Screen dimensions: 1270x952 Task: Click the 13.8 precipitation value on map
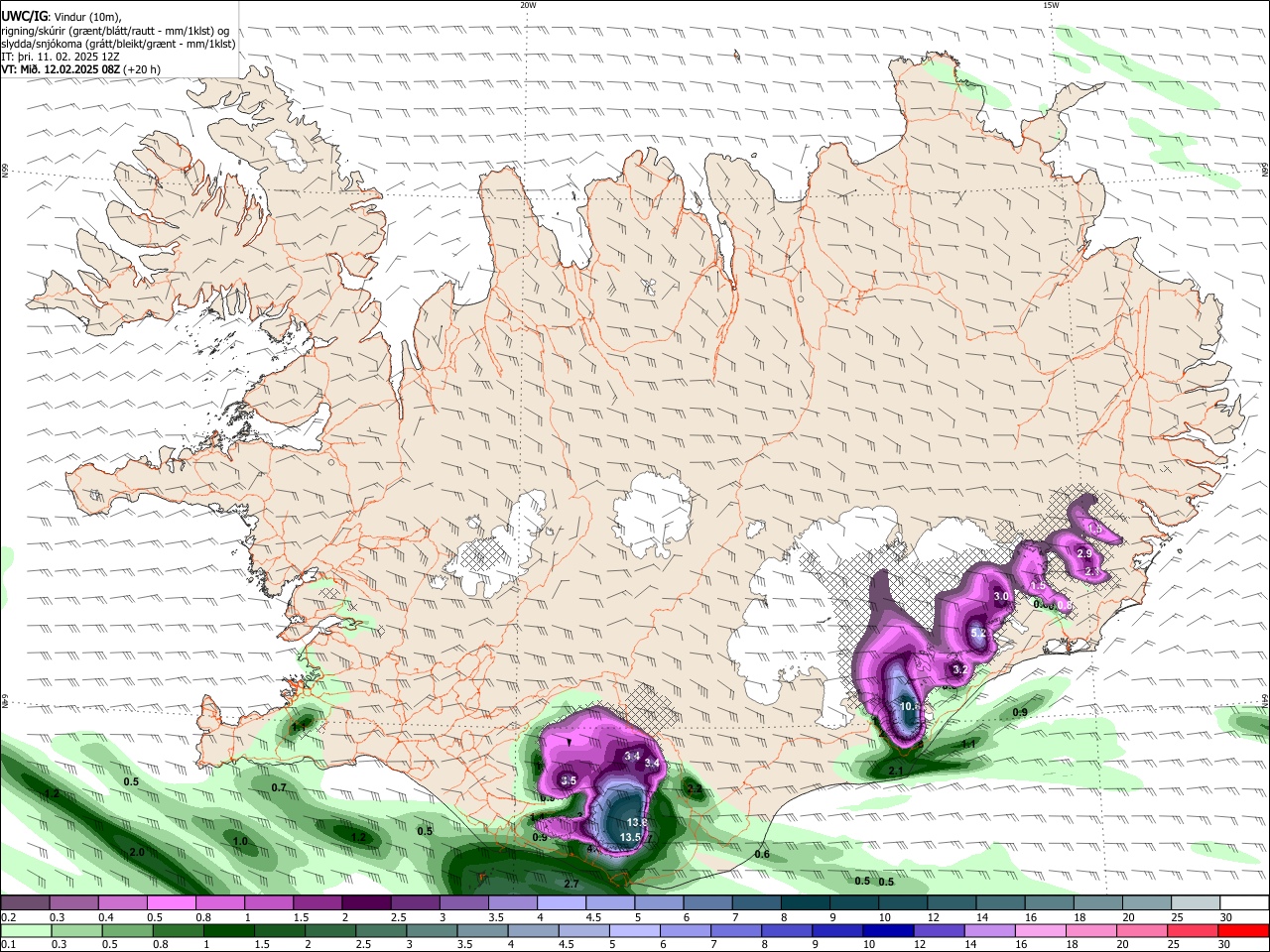[x=637, y=822]
